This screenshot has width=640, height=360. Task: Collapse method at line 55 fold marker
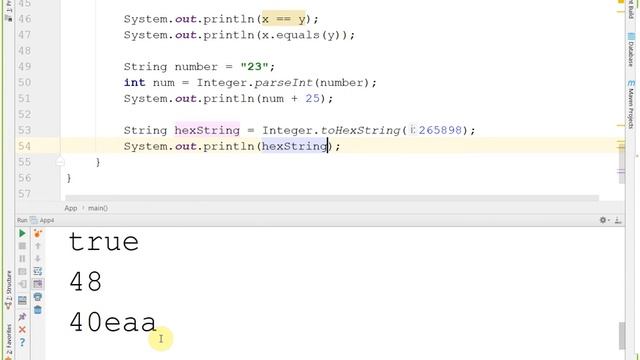click(x=60, y=162)
